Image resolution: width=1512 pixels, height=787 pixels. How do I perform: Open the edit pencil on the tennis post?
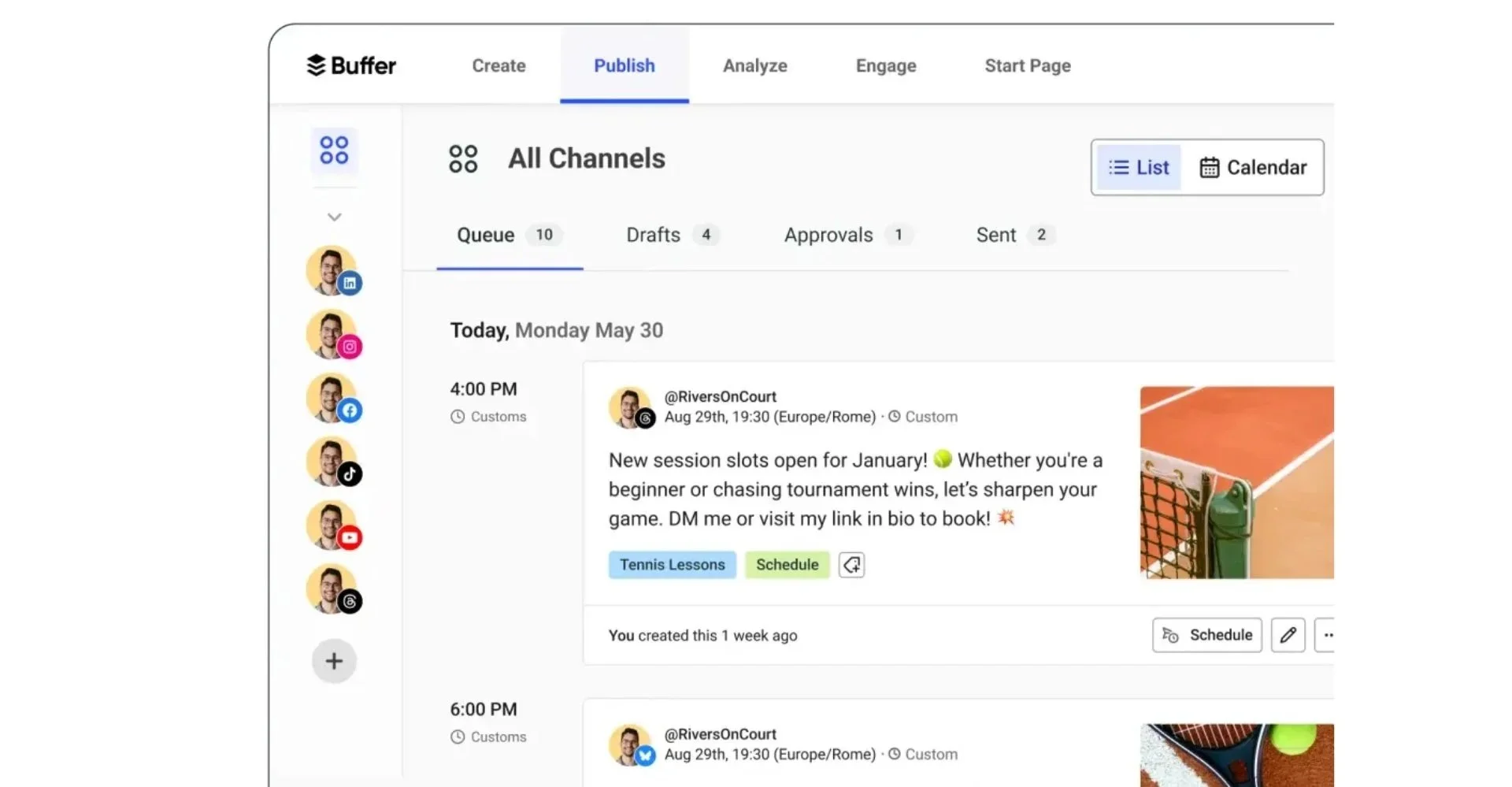pyautogui.click(x=1288, y=635)
